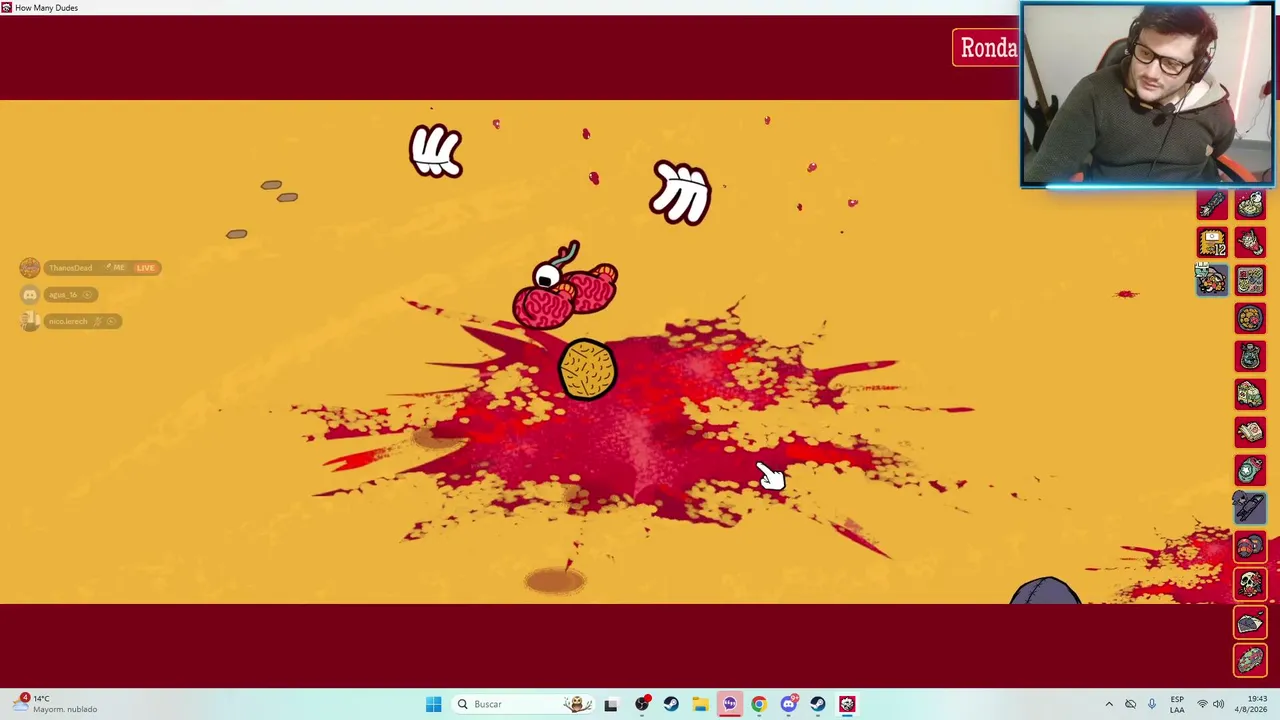Select the round pizza item icon
1280x720 pixels.
1250,319
